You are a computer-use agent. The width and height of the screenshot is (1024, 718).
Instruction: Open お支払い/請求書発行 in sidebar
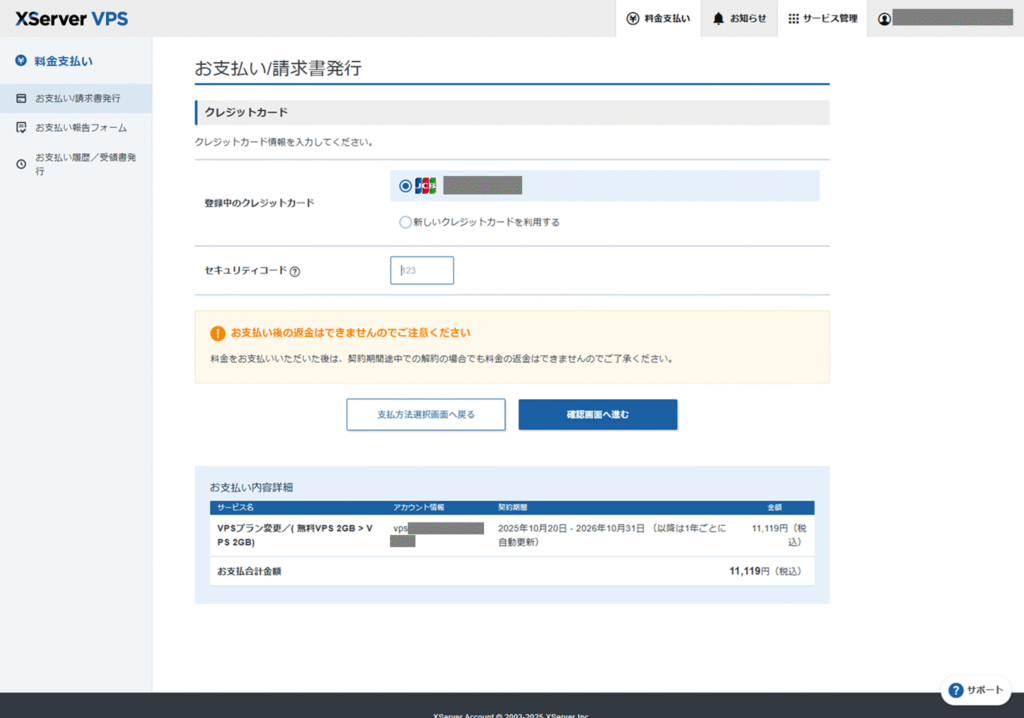[77, 98]
